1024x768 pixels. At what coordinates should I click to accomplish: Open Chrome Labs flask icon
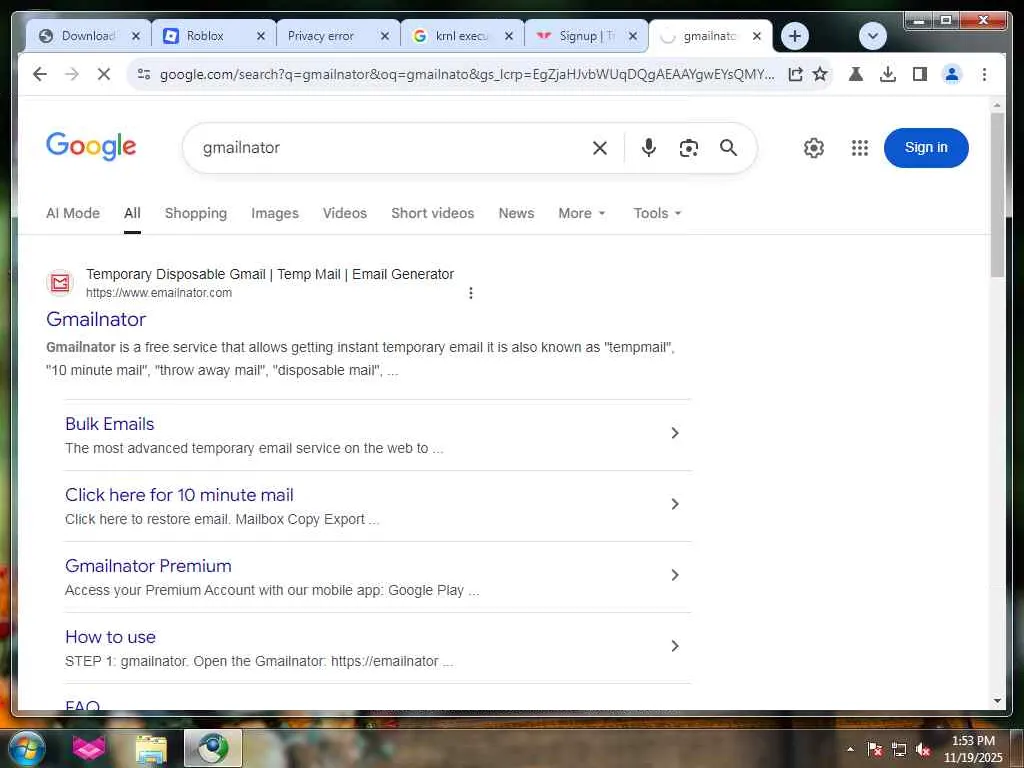pyautogui.click(x=856, y=74)
